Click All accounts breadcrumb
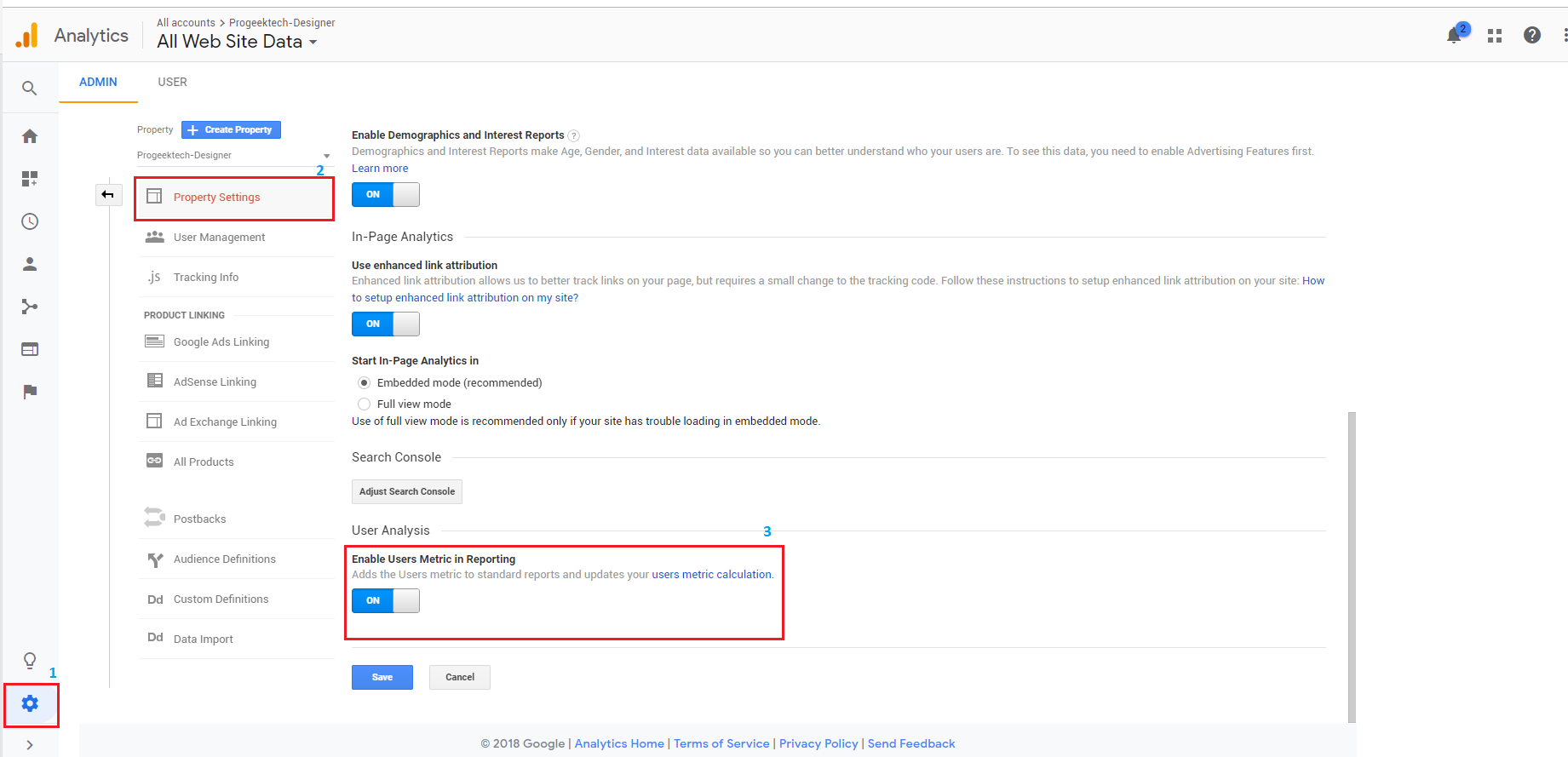Image resolution: width=1568 pixels, height=757 pixels. [x=186, y=23]
